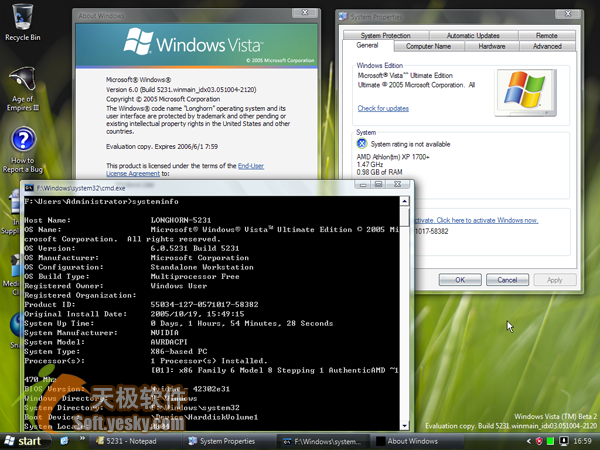Select the General tab
This screenshot has width=600, height=450.
point(367,45)
